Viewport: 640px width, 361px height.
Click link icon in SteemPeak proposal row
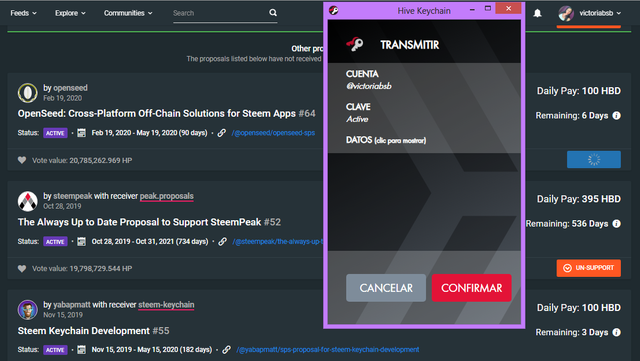[222, 241]
